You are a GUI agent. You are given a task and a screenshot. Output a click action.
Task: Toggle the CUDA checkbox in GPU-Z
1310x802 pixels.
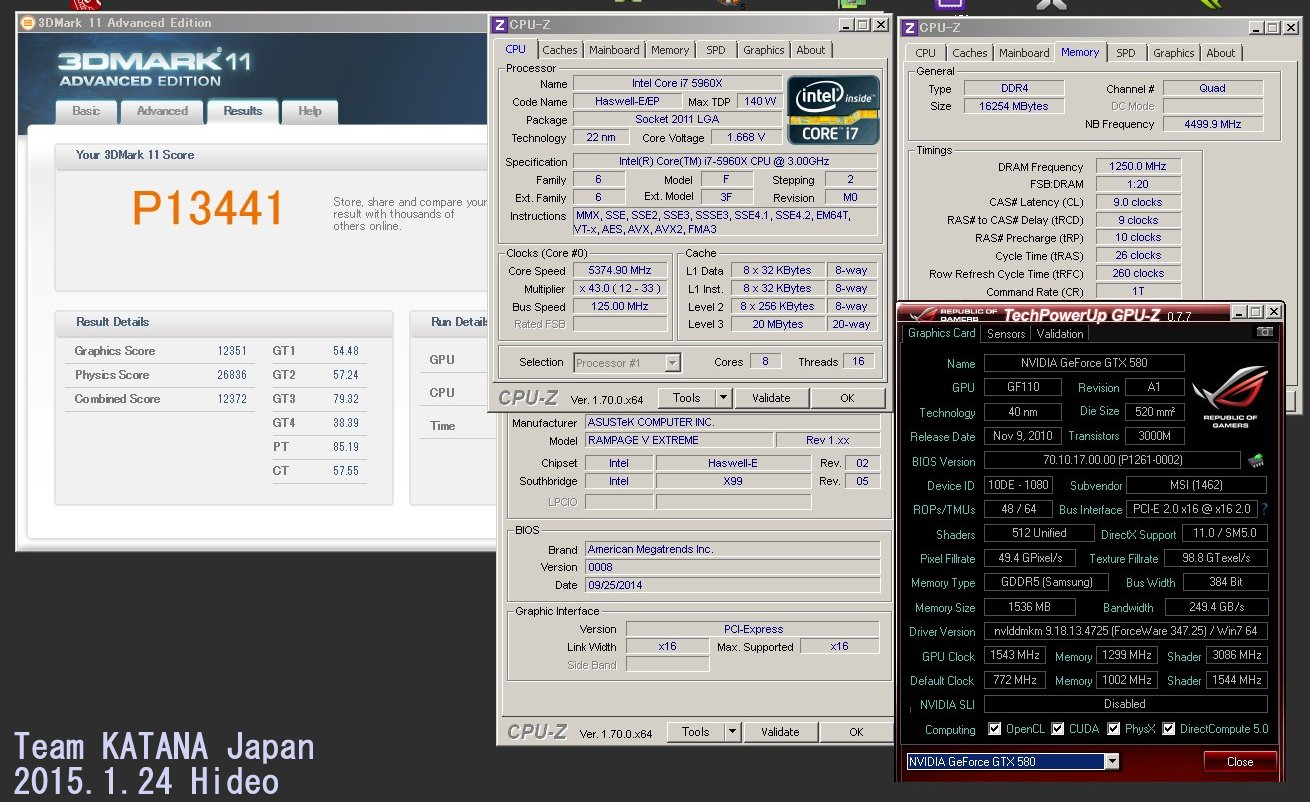click(1058, 729)
